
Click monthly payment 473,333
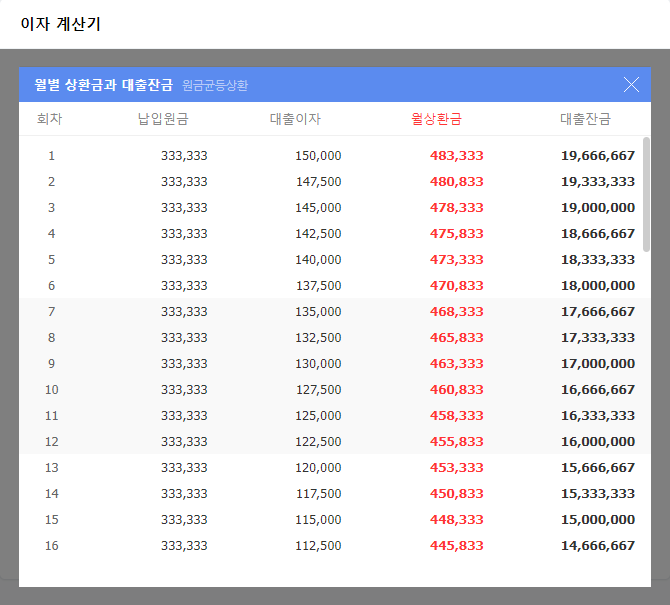tap(456, 260)
